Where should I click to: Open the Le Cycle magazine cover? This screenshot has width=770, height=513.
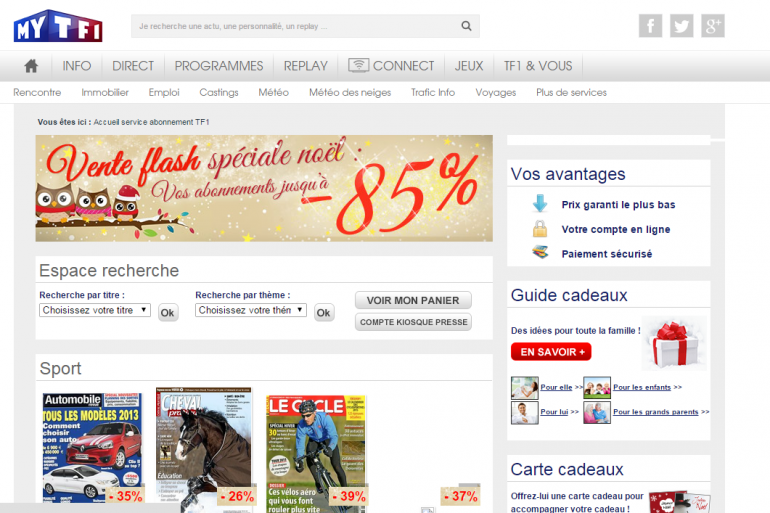click(316, 454)
